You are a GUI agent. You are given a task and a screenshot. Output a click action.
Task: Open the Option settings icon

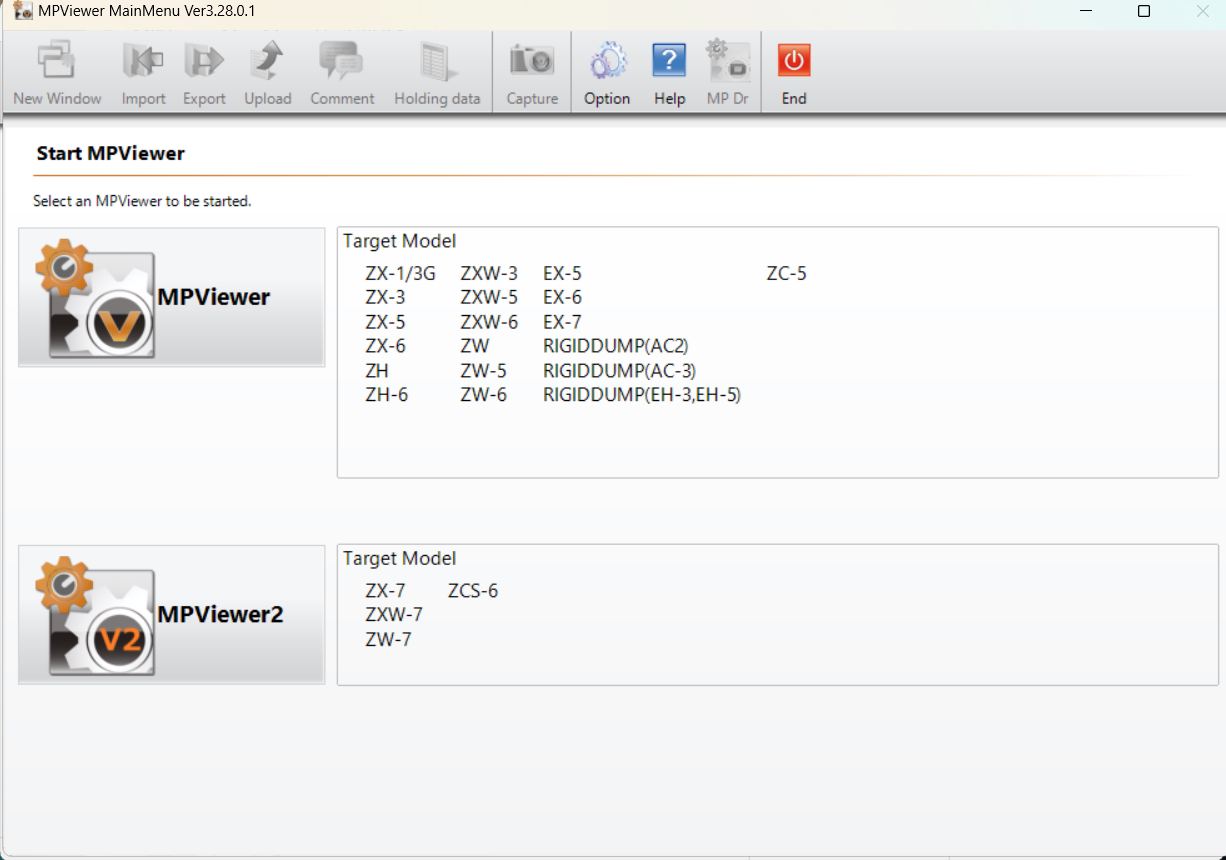click(606, 60)
